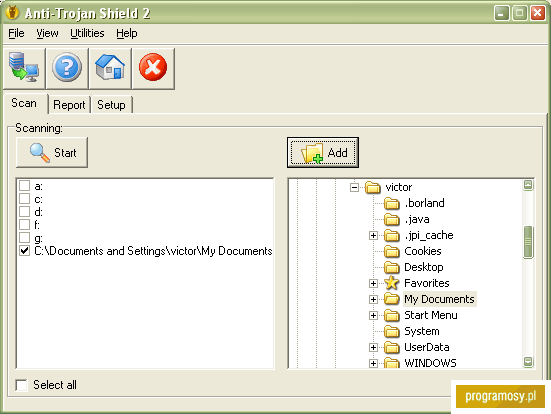The width and height of the screenshot is (551, 414).
Task: Click the red X stop toolbar icon
Action: 153,68
